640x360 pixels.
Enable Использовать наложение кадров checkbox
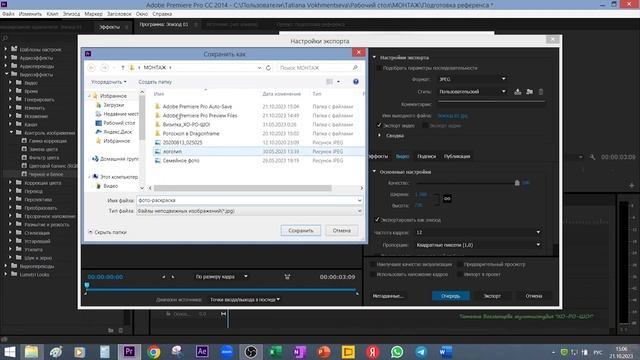373,274
